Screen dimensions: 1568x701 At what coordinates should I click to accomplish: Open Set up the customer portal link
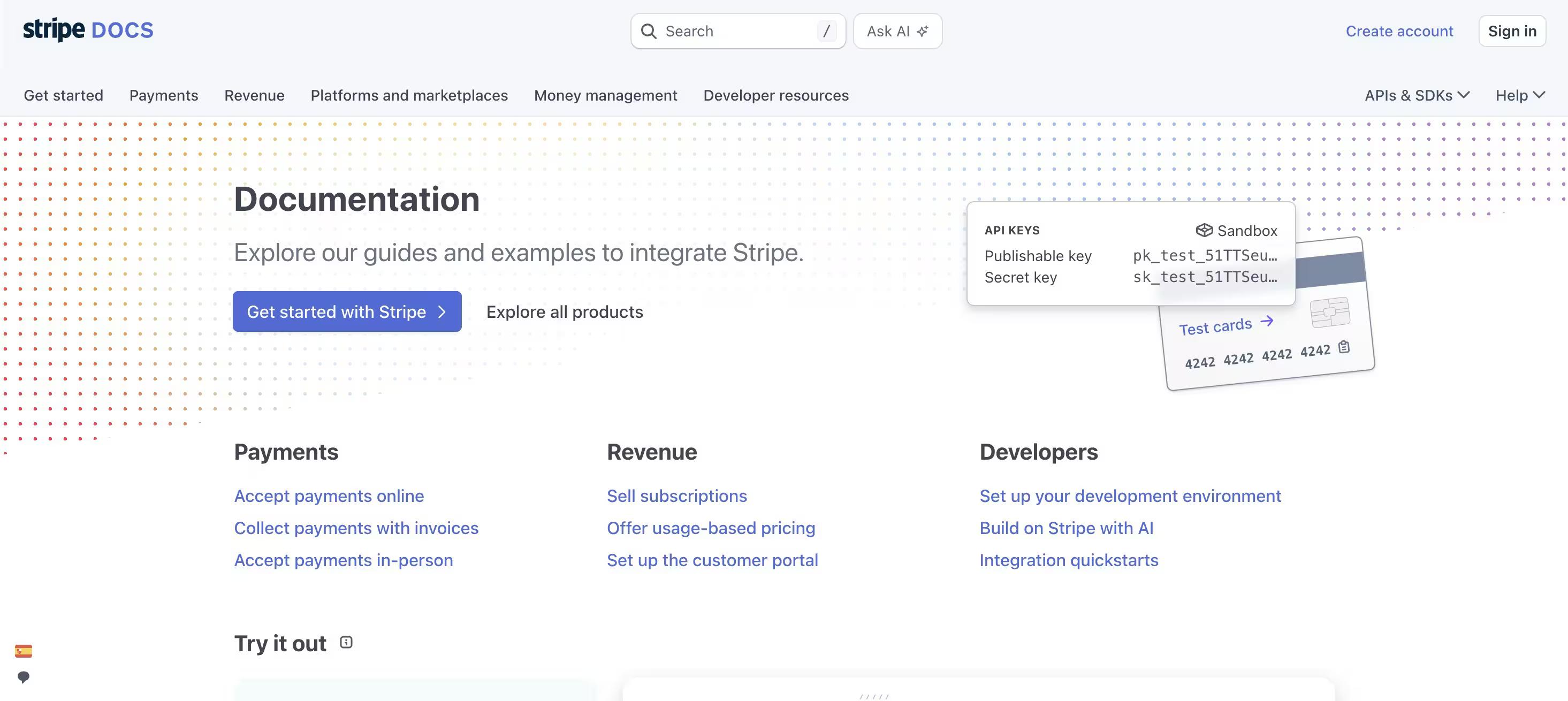713,560
